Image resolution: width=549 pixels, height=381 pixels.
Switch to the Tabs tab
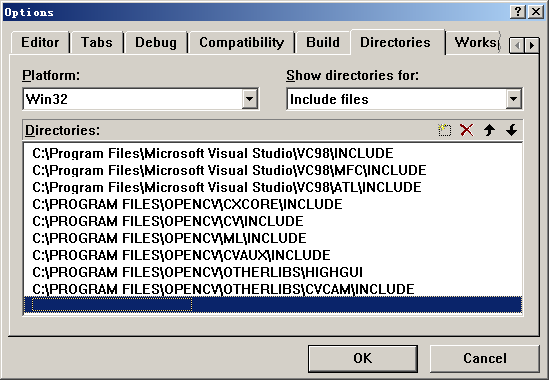tap(97, 42)
